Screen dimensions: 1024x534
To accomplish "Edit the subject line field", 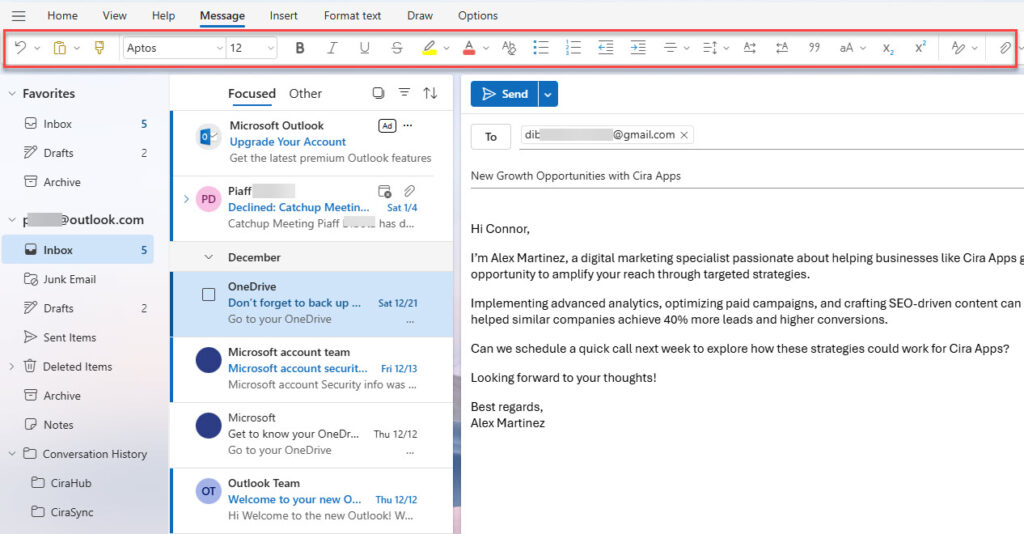I will [747, 176].
